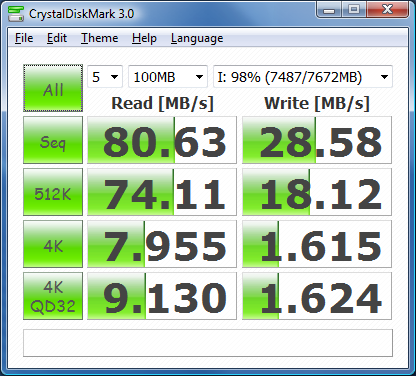Close the CrystalDiskMark window

pos(387,10)
